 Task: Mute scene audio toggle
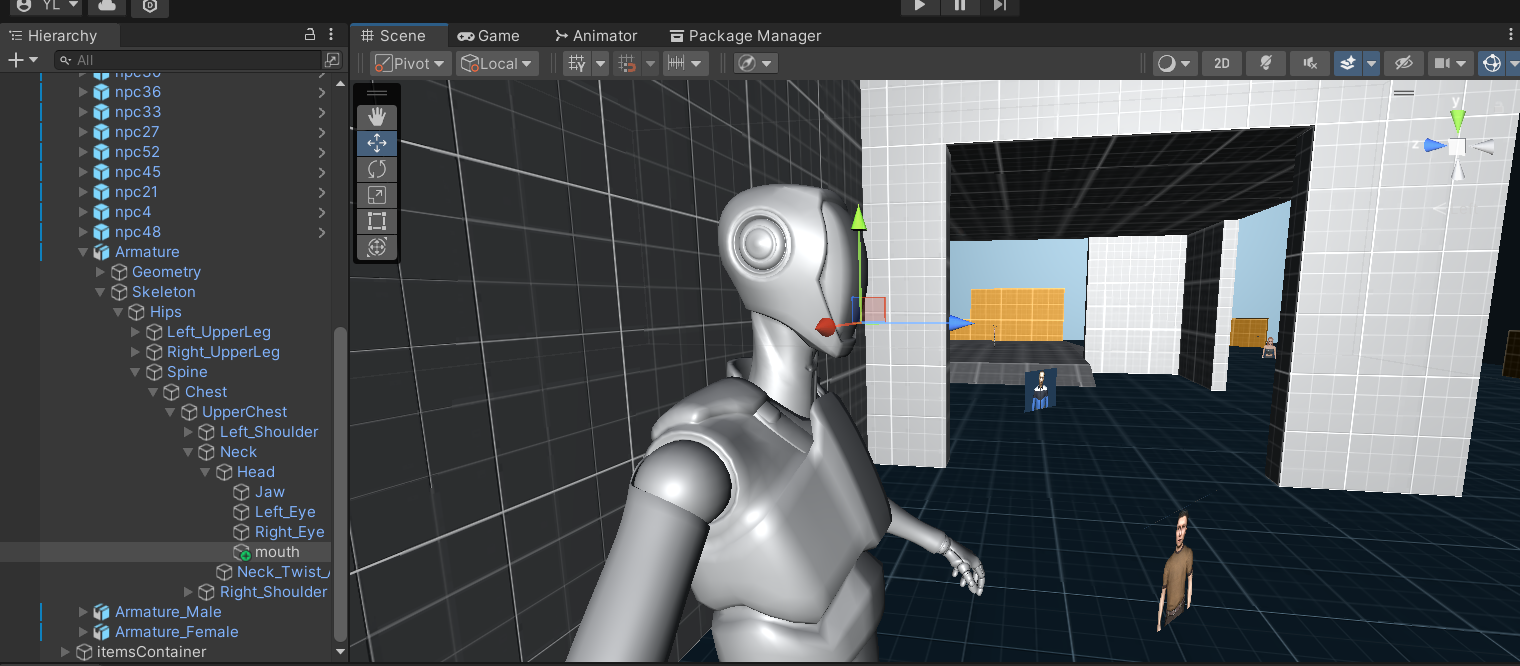pos(1309,63)
